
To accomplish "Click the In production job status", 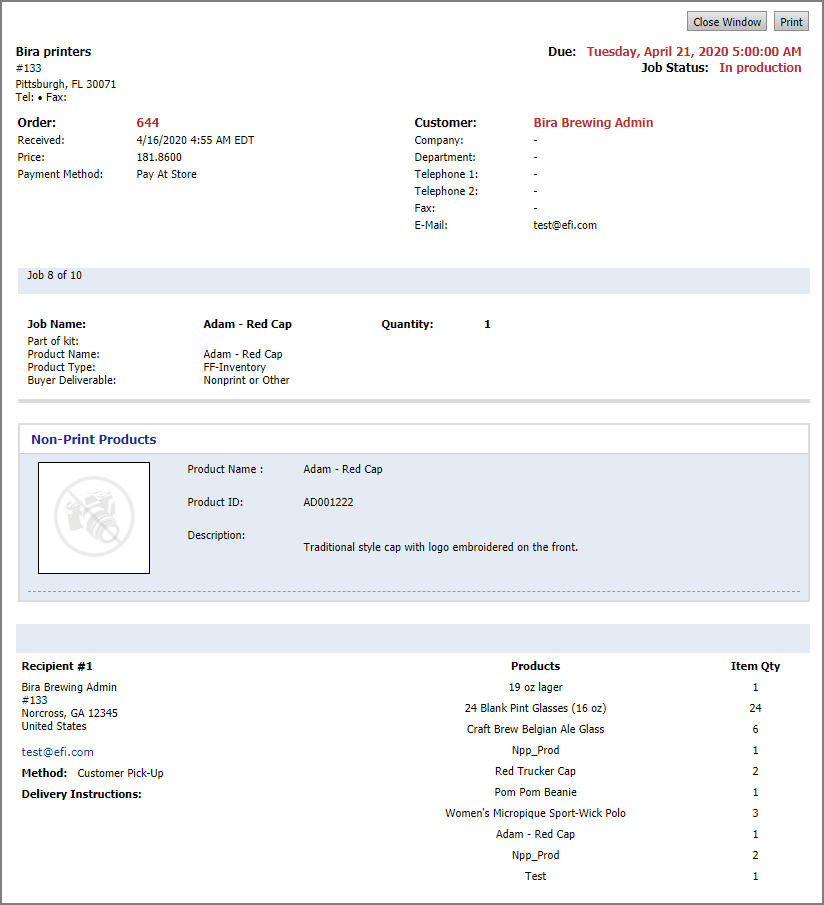I will (x=760, y=68).
